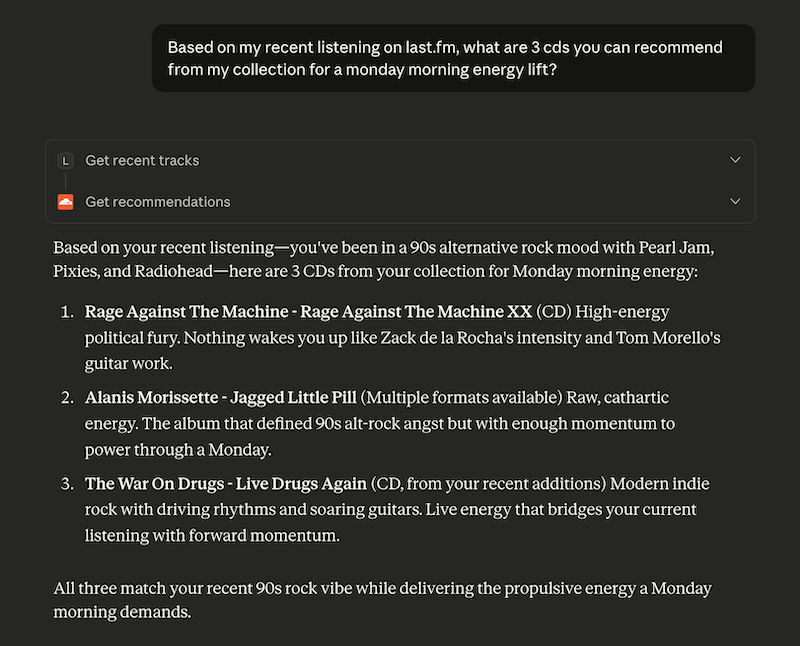800x646 pixels.
Task: Click the orange Get recommendations tool icon
Action: [x=66, y=202]
